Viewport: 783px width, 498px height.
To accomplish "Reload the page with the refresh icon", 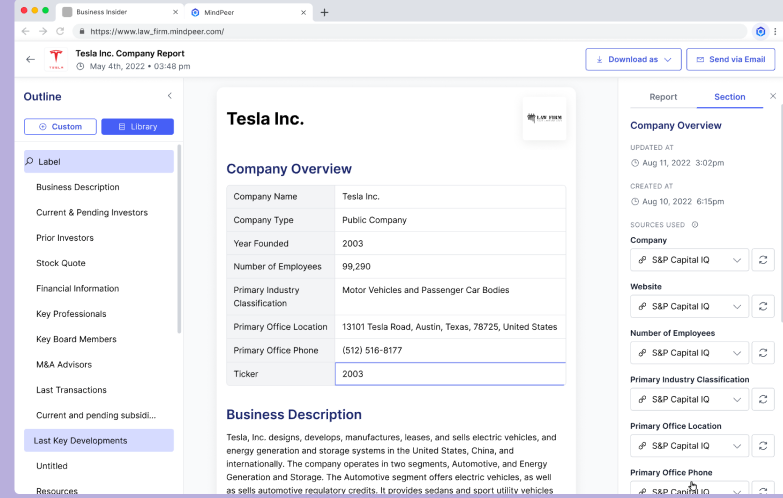I will [60, 31].
